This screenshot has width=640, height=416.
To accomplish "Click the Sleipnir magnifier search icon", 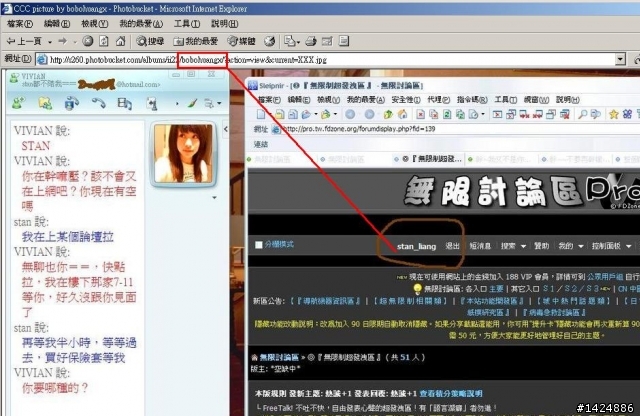I will 582,114.
